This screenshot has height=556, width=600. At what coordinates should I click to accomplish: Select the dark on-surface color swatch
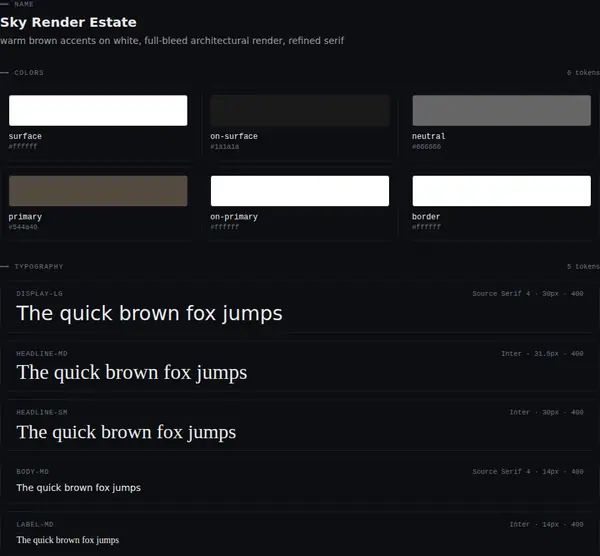[x=300, y=110]
